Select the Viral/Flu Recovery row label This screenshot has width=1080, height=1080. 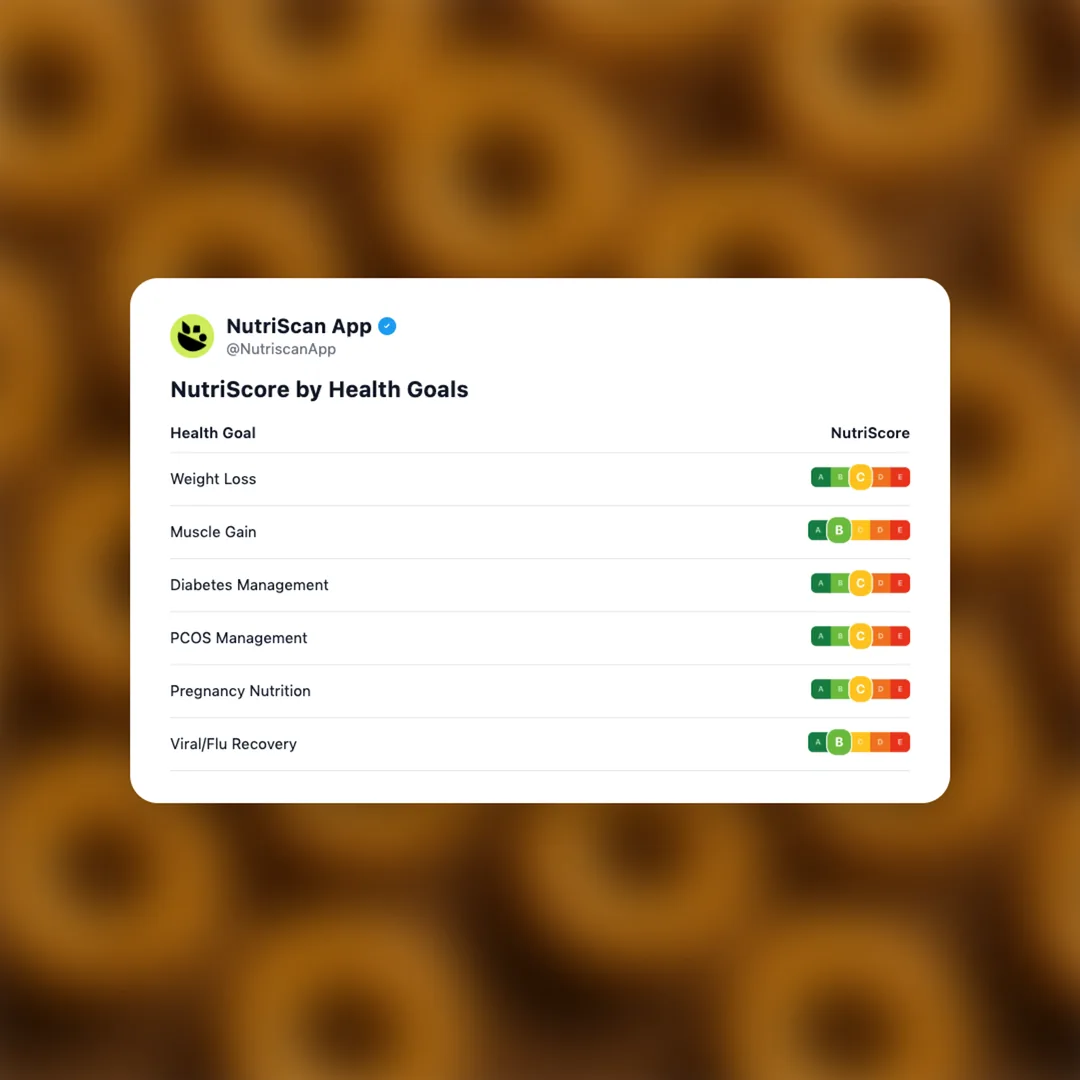click(233, 744)
